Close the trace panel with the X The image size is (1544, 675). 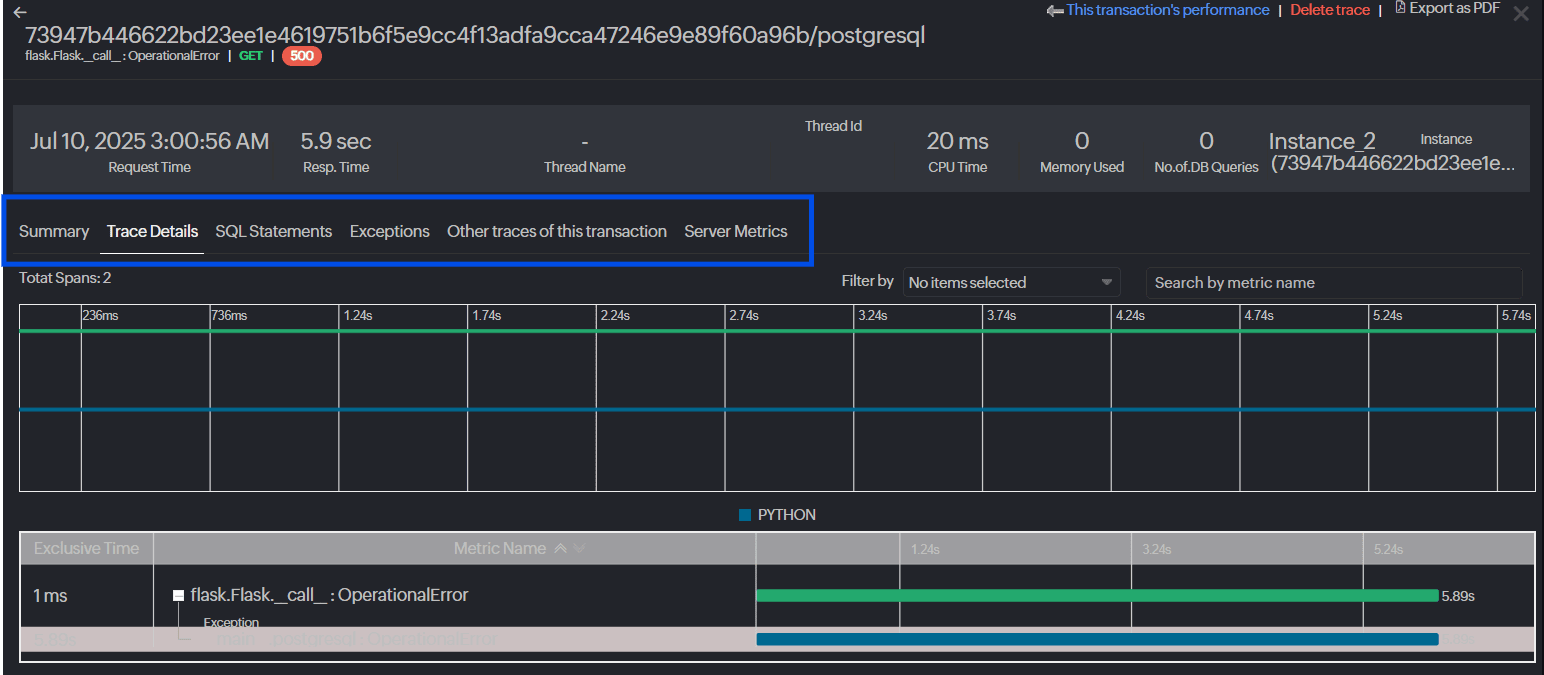pyautogui.click(x=1521, y=13)
